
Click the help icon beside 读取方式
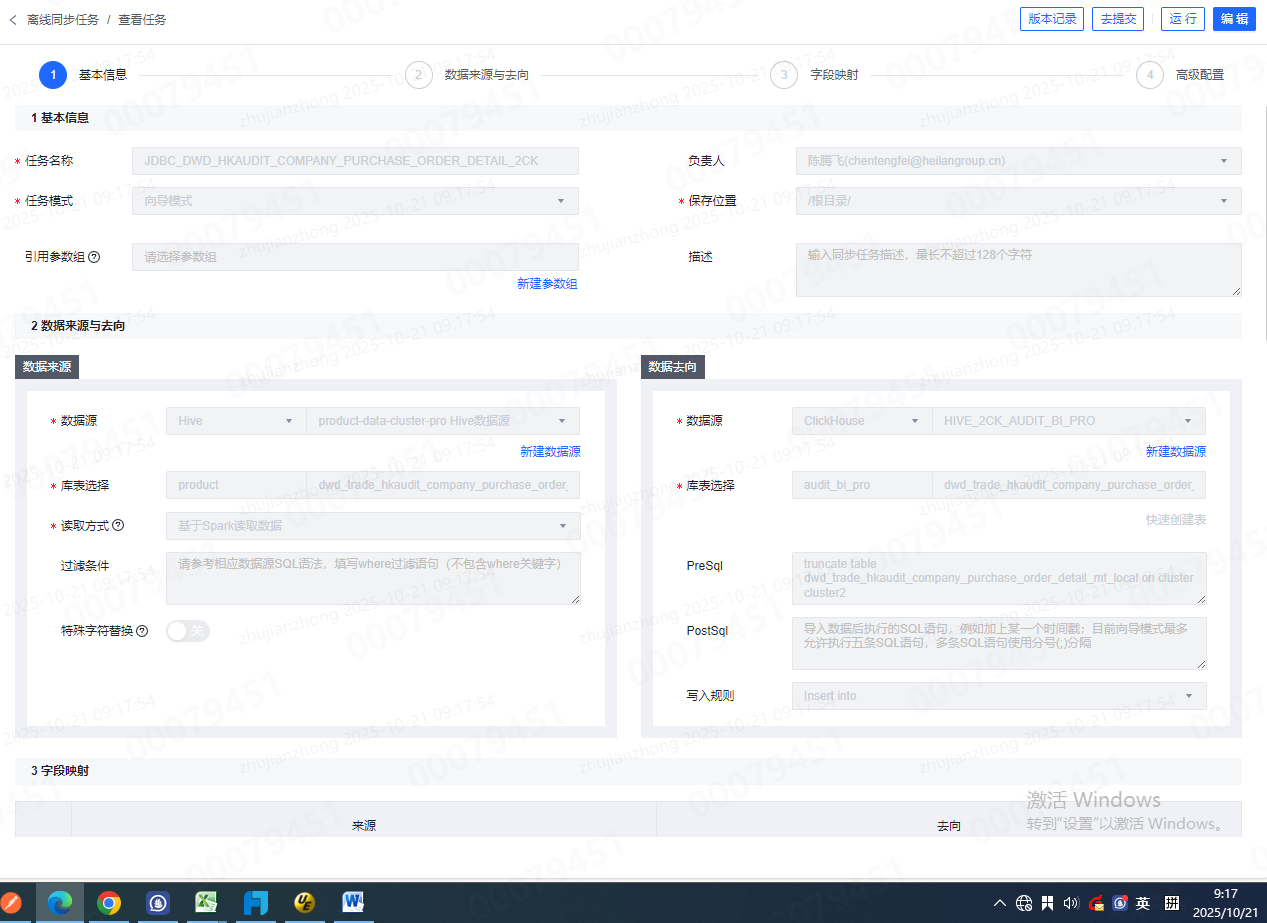[118, 525]
